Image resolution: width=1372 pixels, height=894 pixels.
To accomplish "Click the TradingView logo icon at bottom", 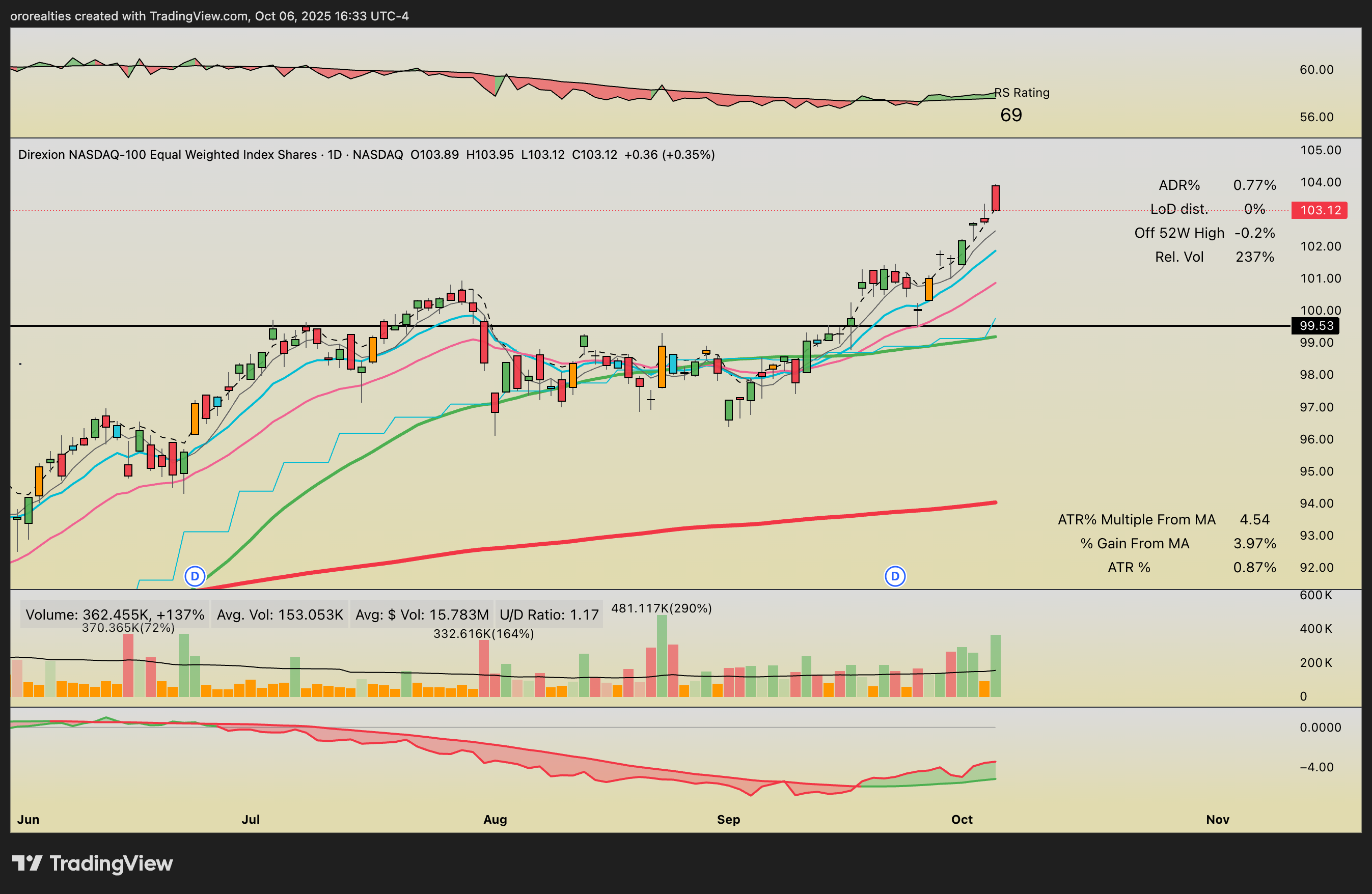I will coord(27,863).
